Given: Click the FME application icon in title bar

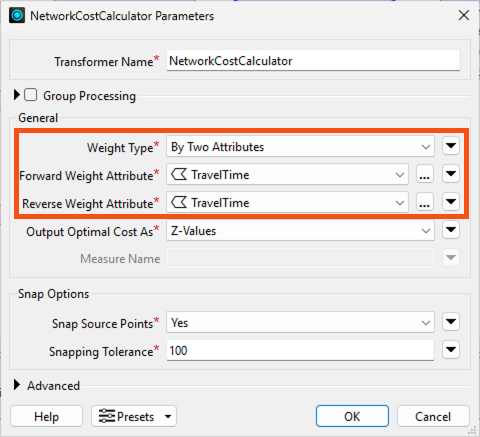Looking at the screenshot, I should 17,15.
